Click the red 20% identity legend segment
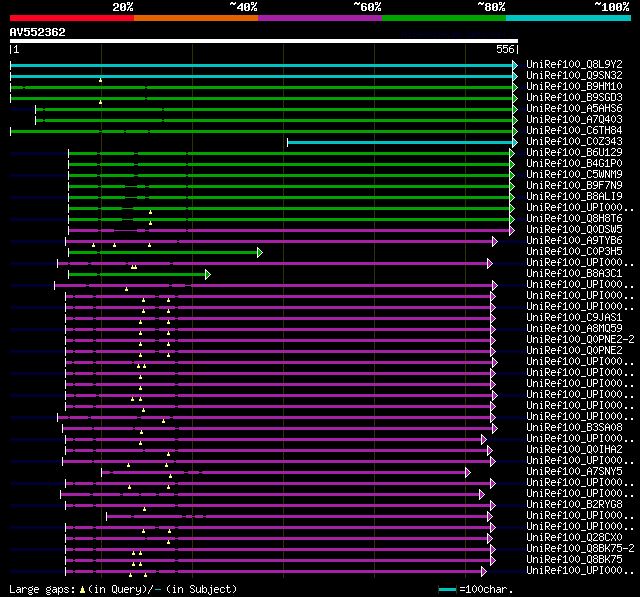Screen dimensions: 640x597 (72, 18)
